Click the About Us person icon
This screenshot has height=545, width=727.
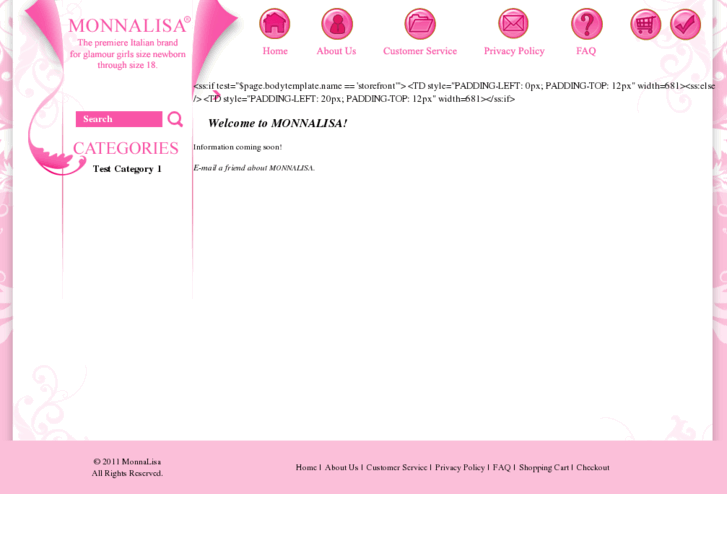click(337, 24)
